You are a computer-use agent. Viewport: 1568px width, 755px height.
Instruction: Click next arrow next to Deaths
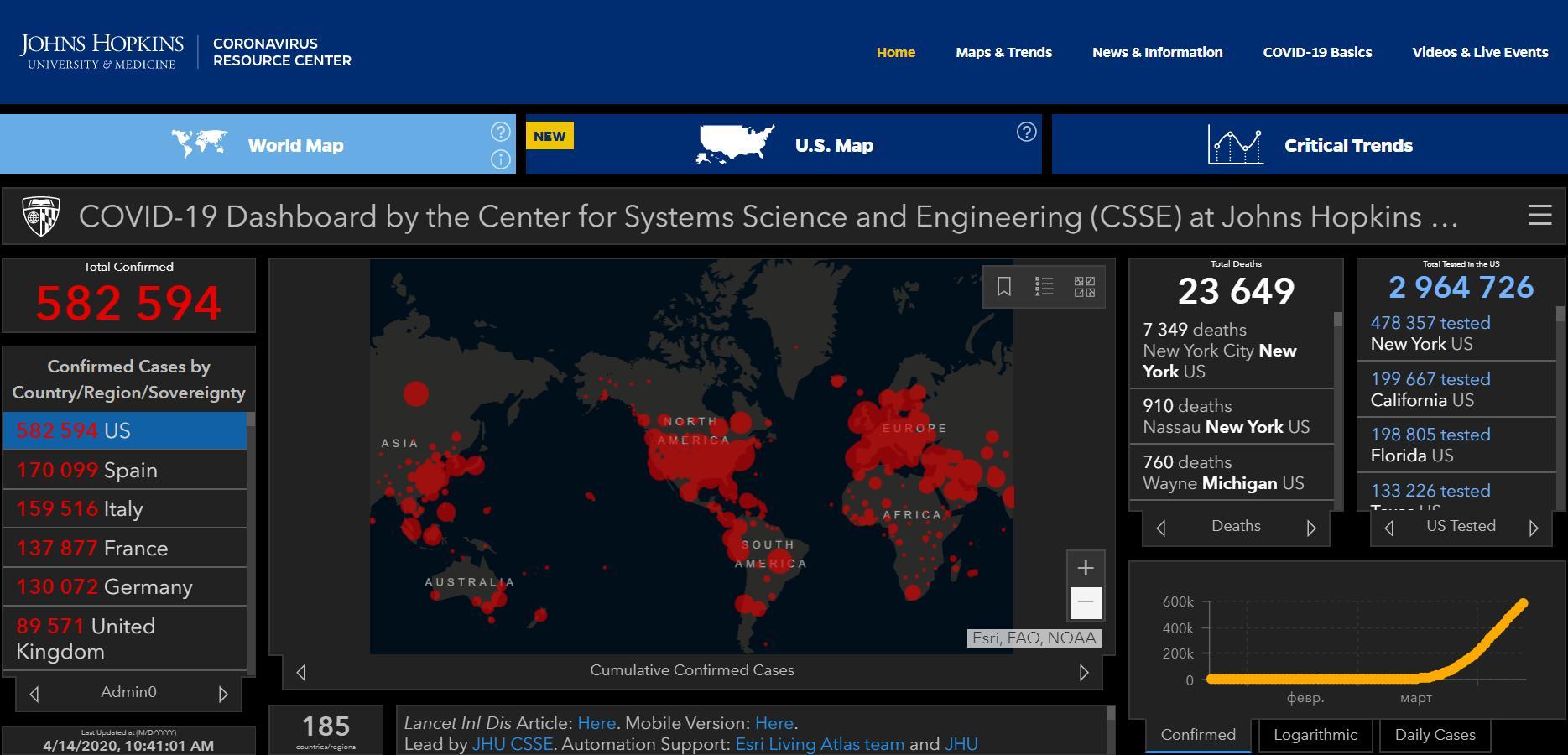click(1311, 528)
